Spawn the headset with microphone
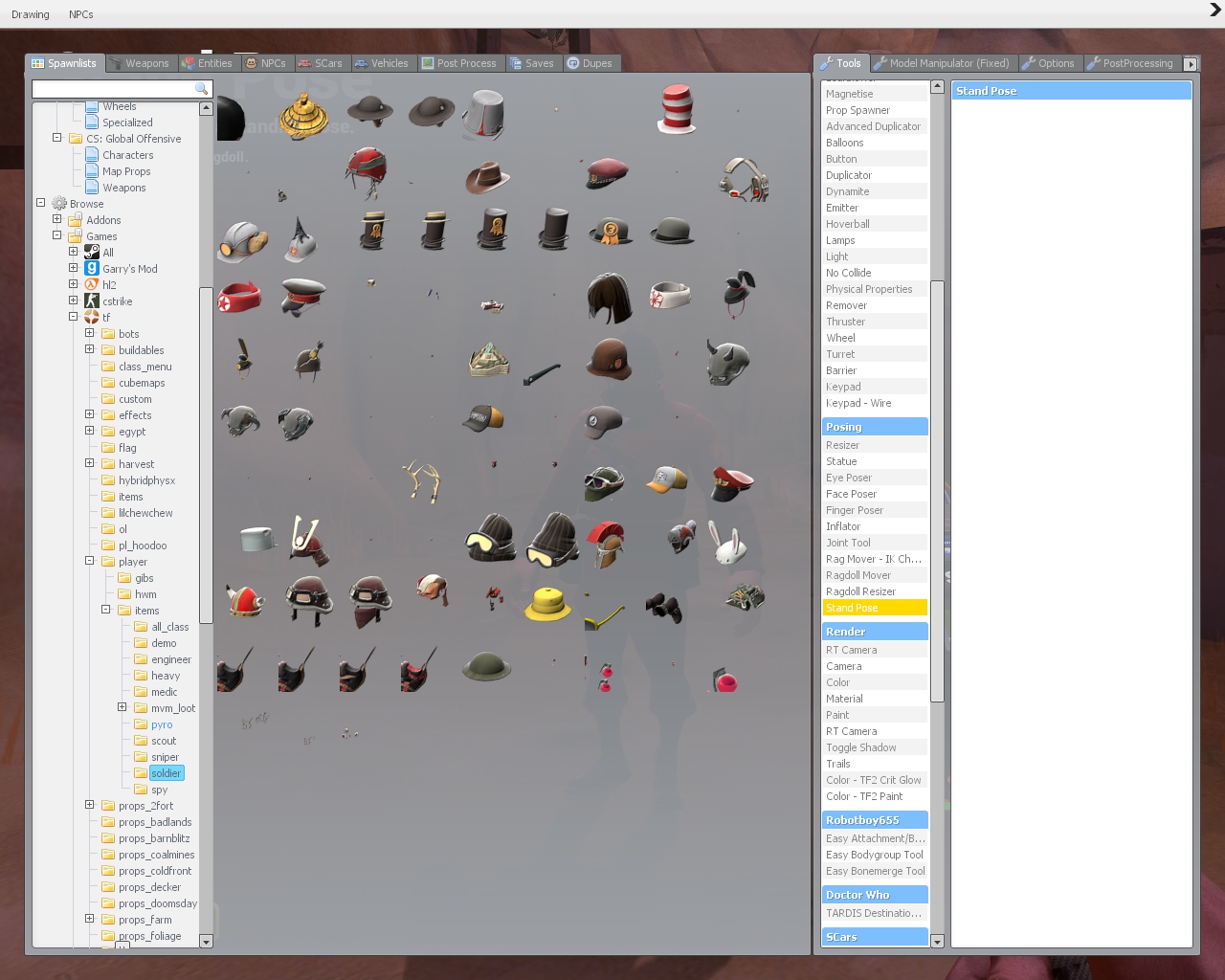 (744, 179)
